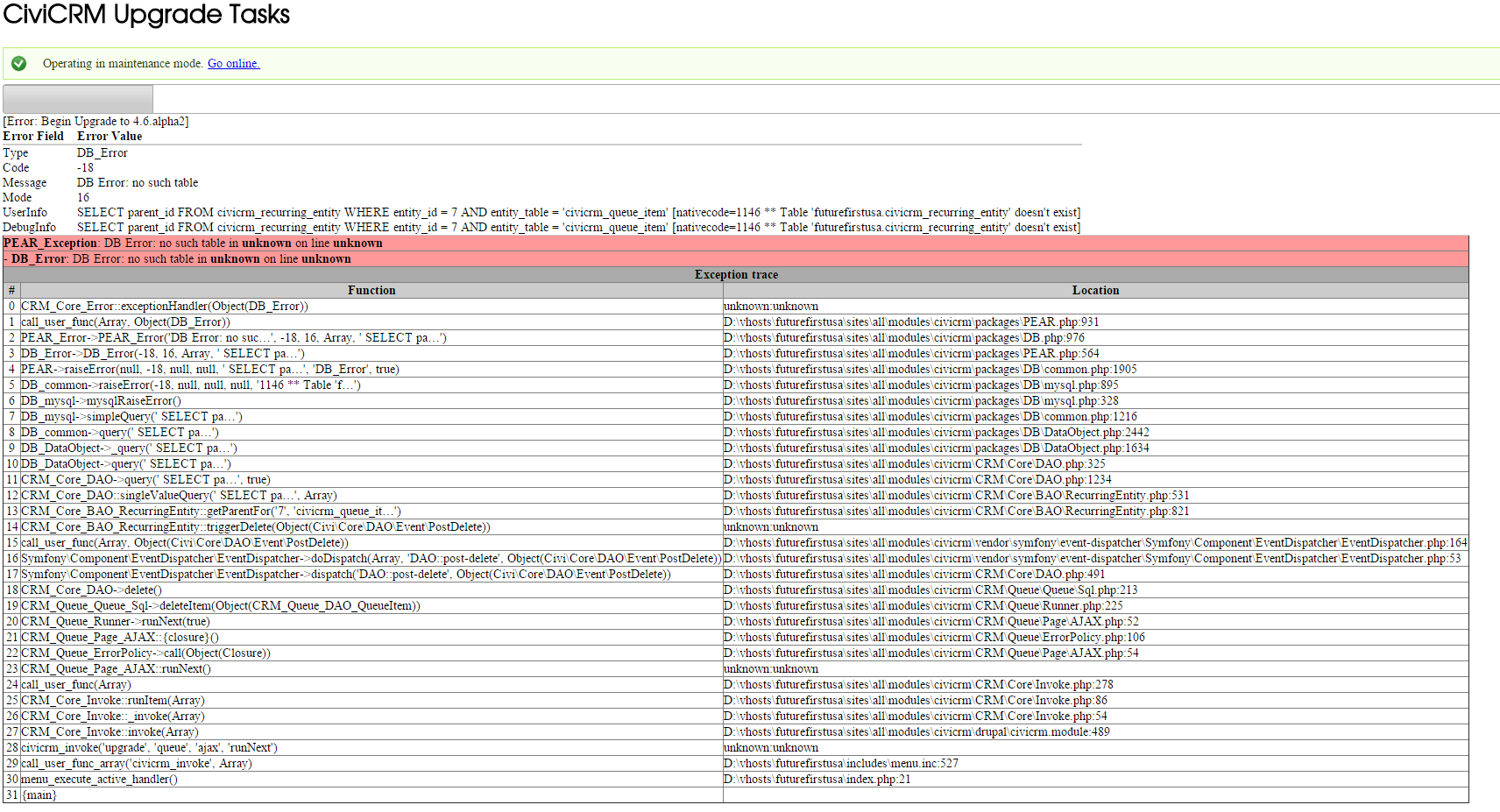Click the Go online link
1500x812 pixels.
click(233, 64)
